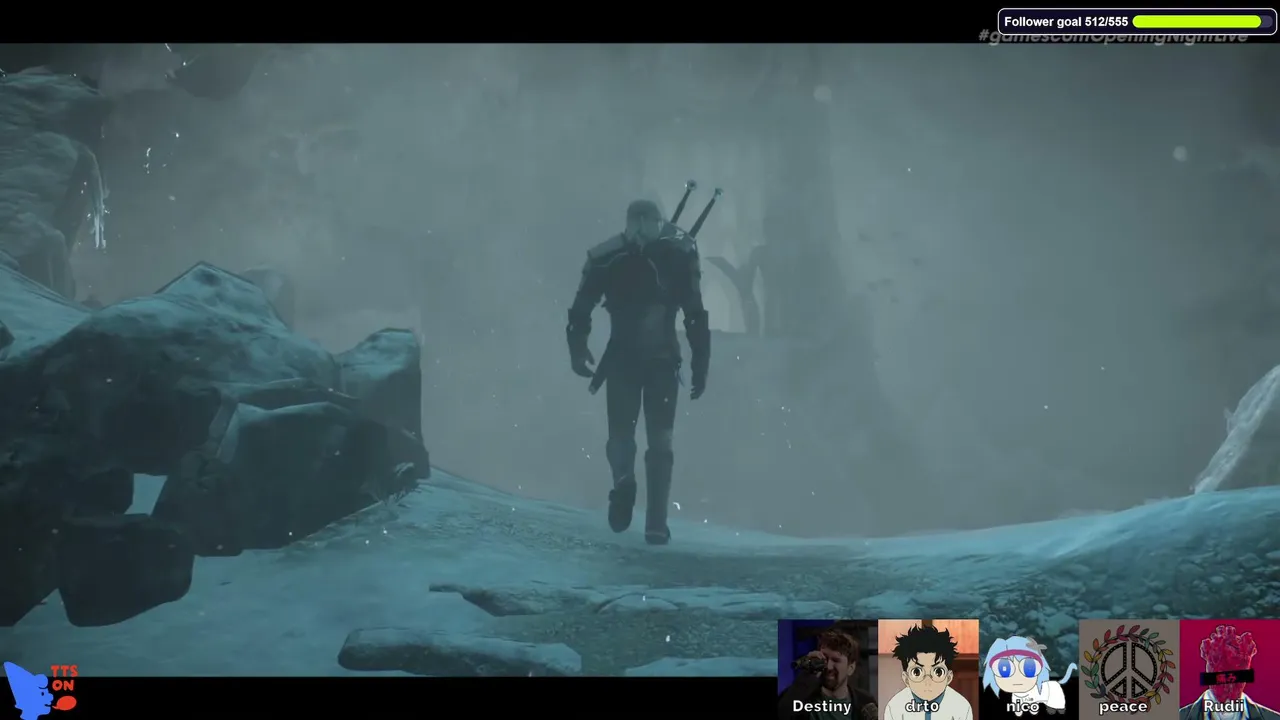This screenshot has width=1280, height=720.
Task: Click the "Destiny" name label
Action: pyautogui.click(x=822, y=707)
